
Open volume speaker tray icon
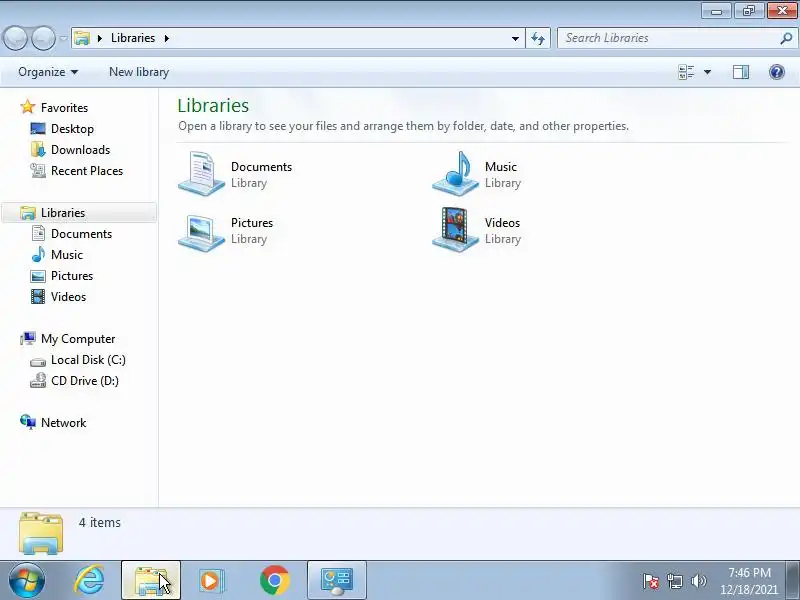coord(698,581)
